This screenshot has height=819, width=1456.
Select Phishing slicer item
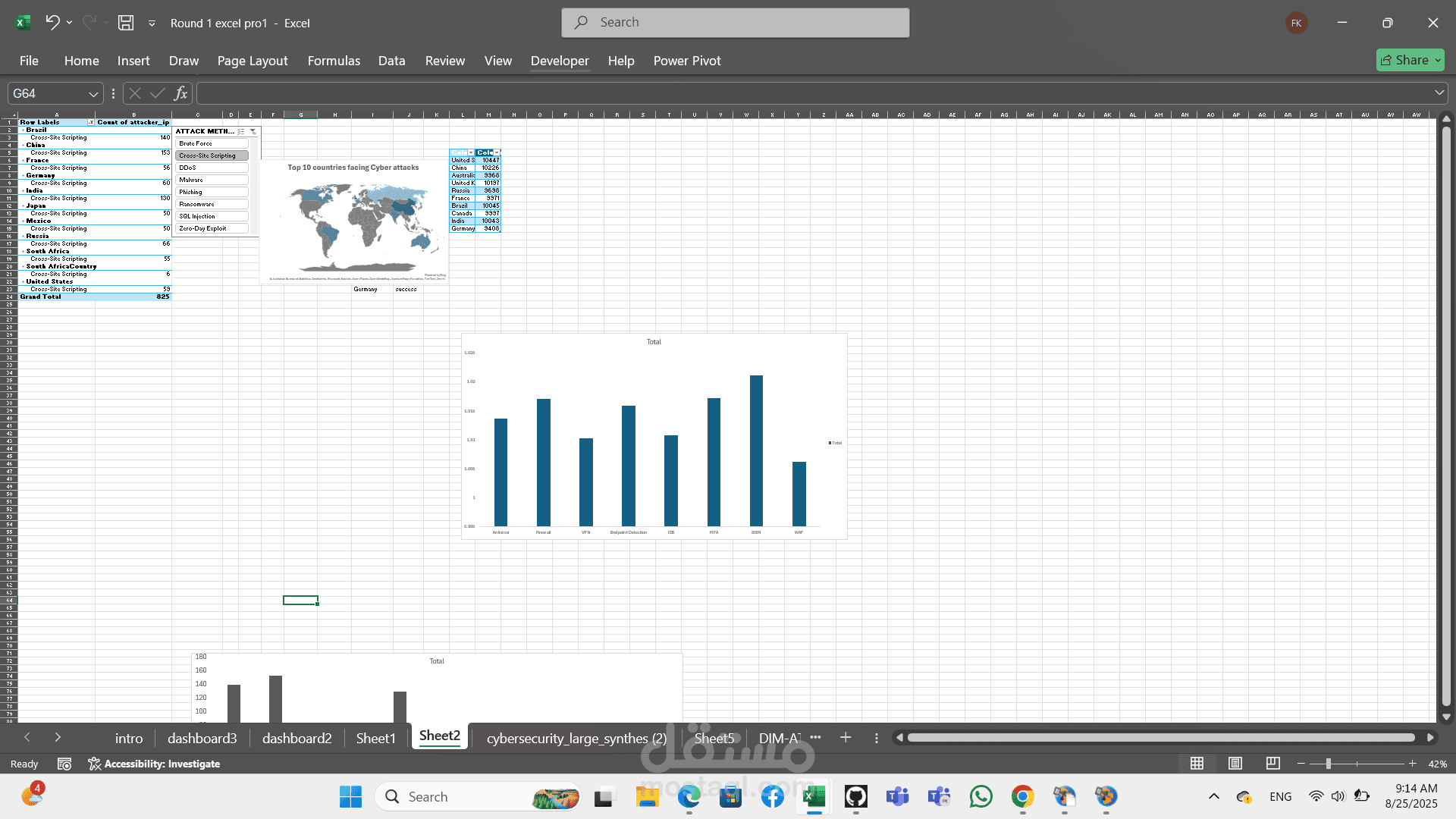(212, 192)
